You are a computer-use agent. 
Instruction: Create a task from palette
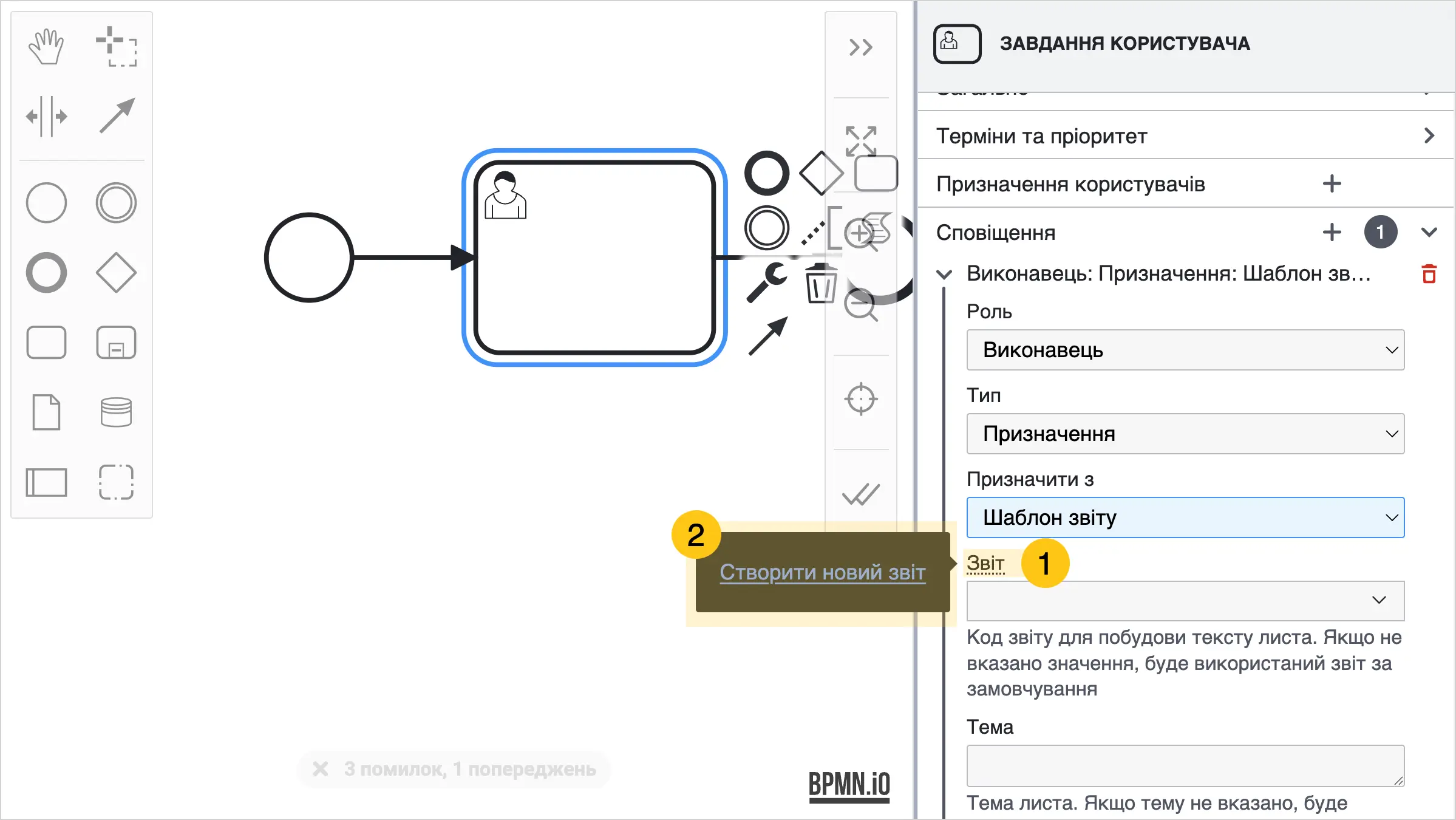click(x=46, y=343)
